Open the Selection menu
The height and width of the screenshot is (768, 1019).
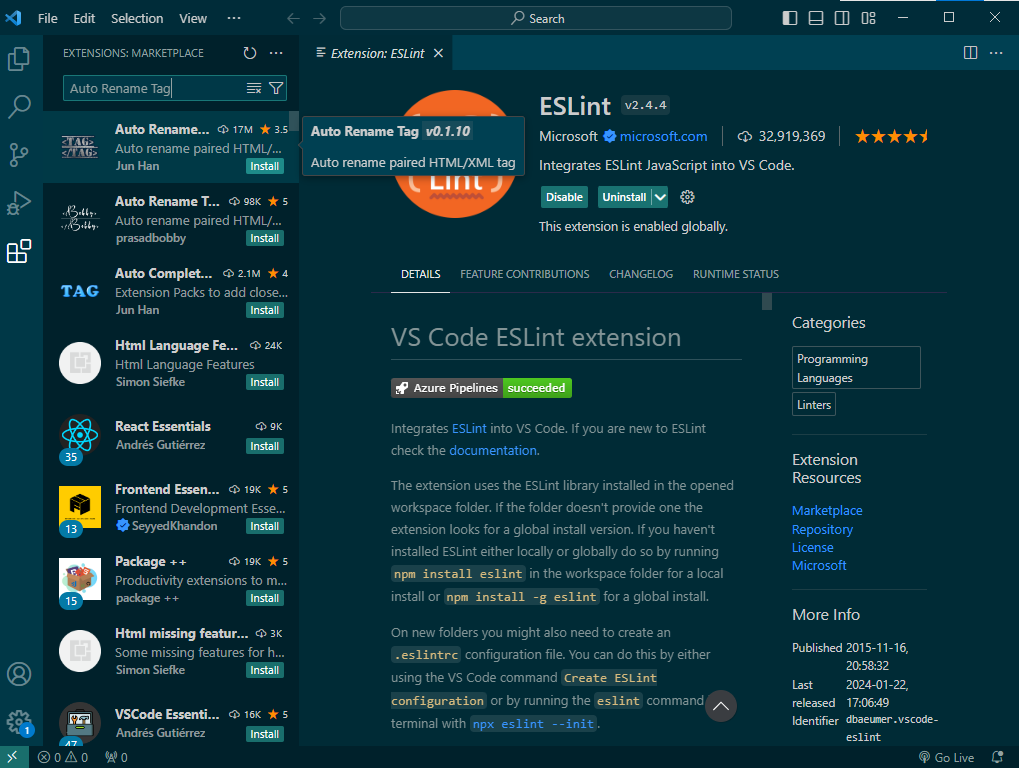pyautogui.click(x=137, y=18)
